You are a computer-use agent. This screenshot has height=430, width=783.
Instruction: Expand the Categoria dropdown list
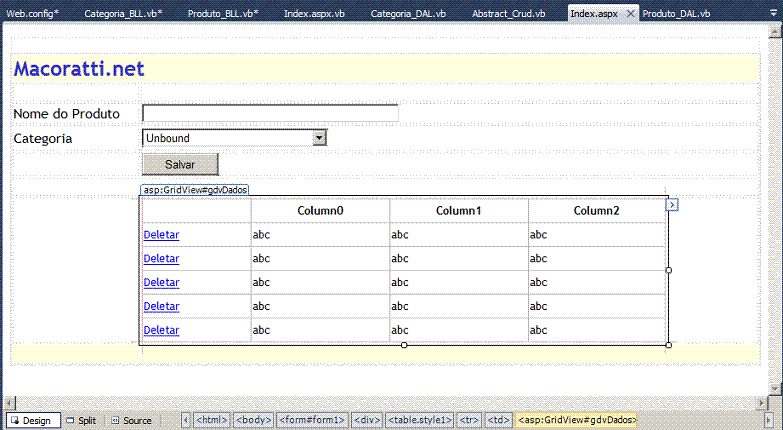[x=319, y=138]
